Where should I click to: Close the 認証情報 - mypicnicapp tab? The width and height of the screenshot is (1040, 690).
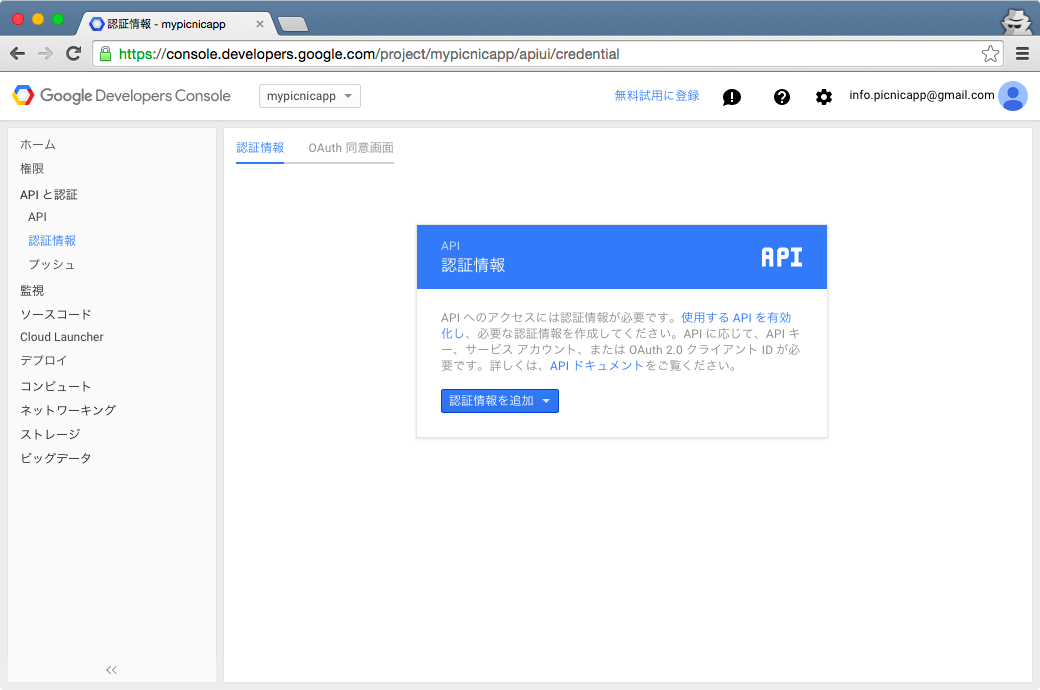point(260,24)
